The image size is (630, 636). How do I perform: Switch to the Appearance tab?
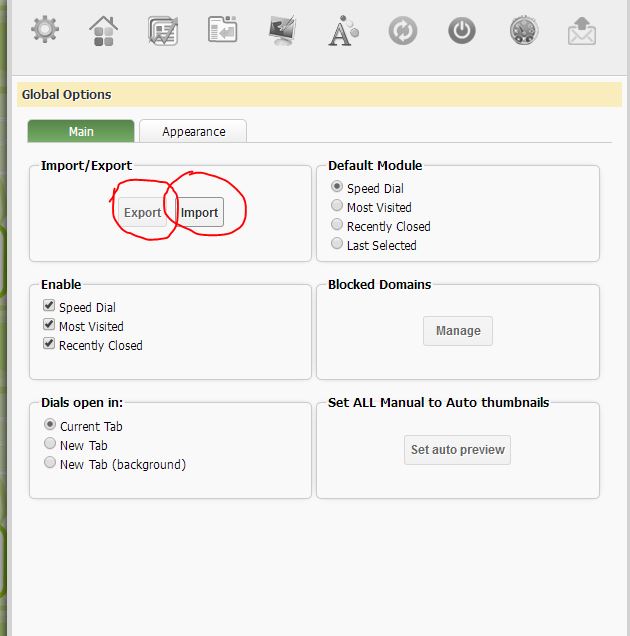coord(193,131)
